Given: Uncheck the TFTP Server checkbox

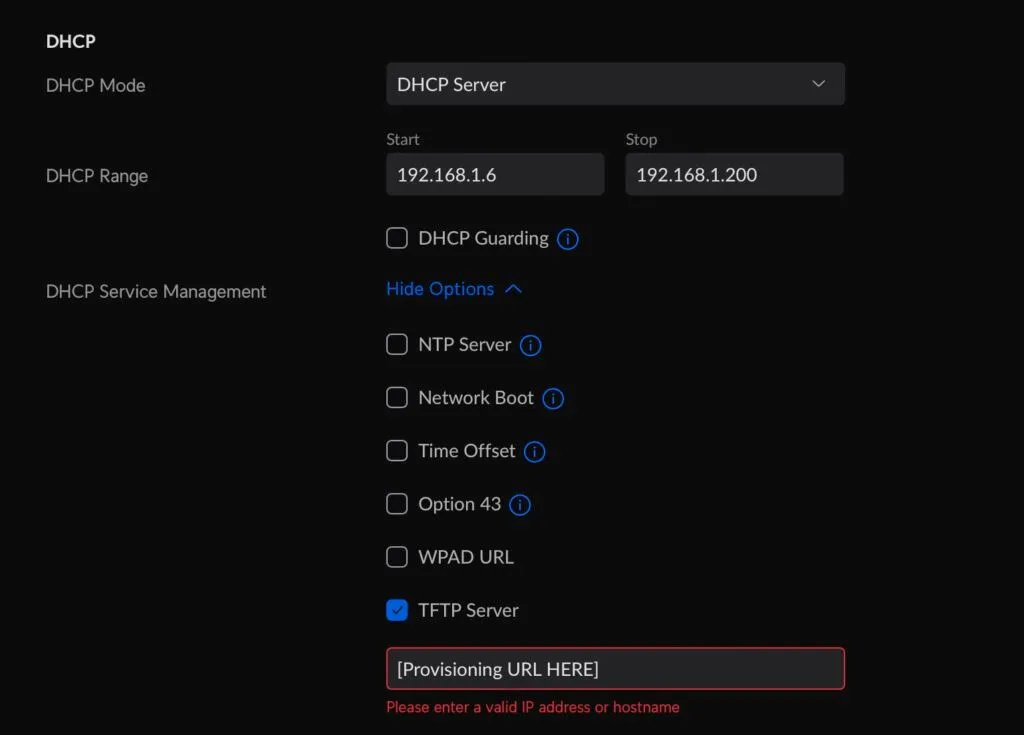Looking at the screenshot, I should point(397,610).
